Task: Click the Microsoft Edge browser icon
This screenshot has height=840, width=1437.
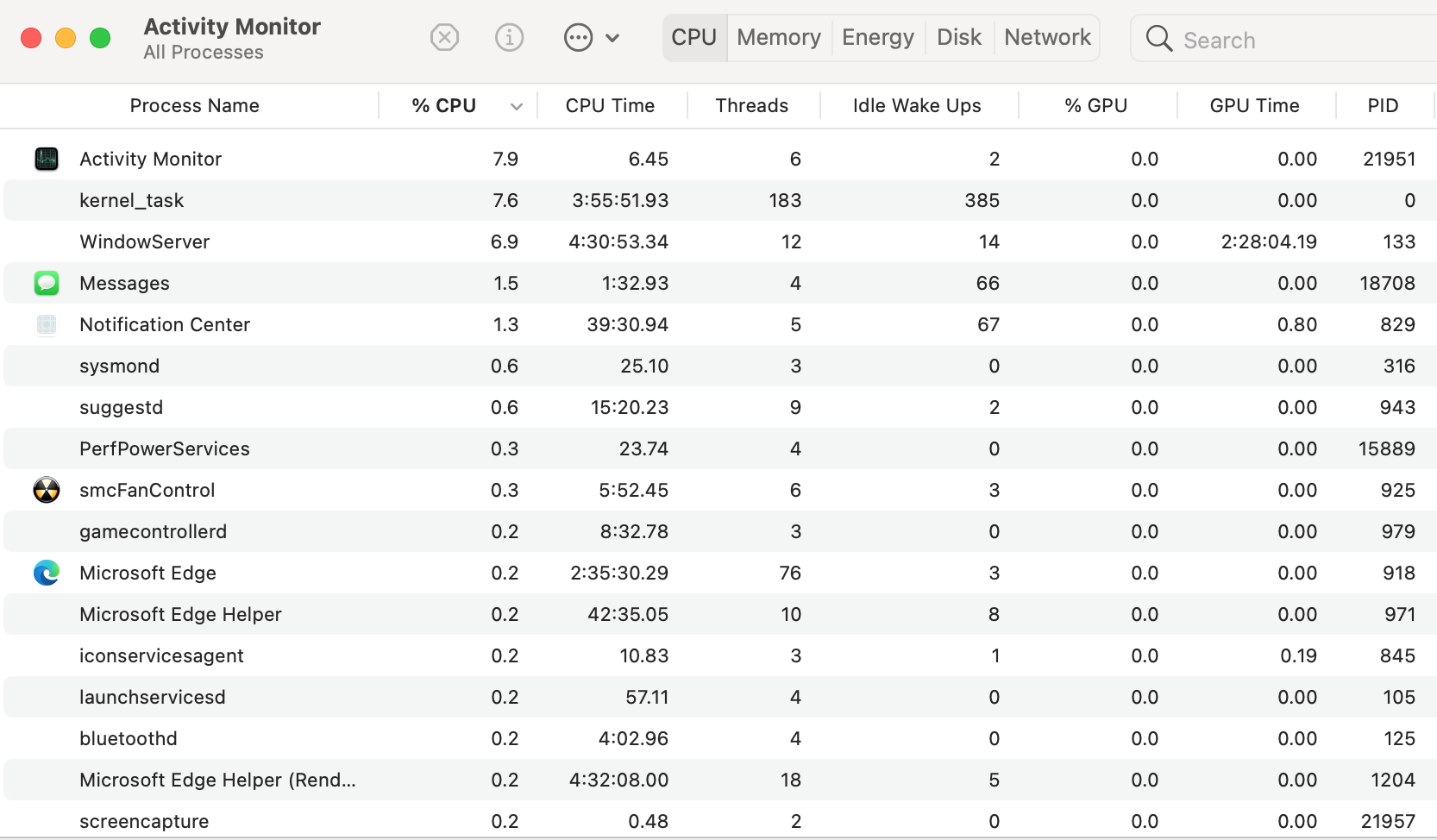Action: click(47, 573)
